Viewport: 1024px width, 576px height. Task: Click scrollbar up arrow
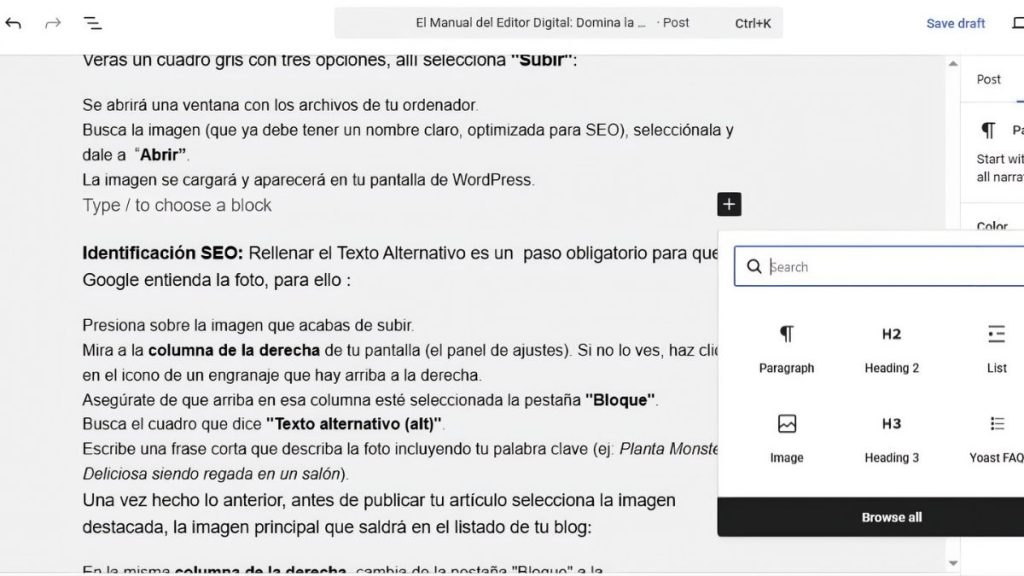tap(953, 63)
